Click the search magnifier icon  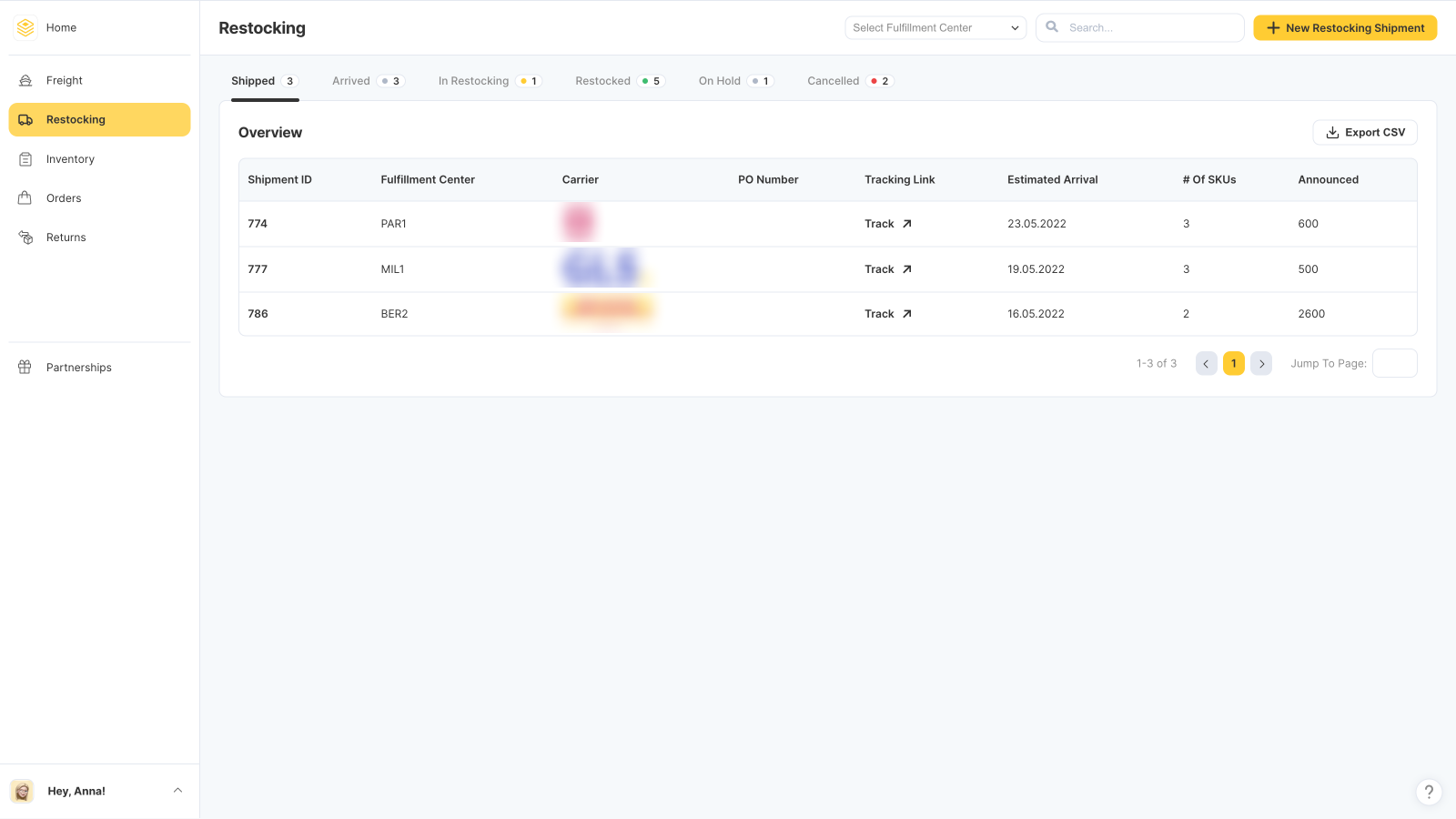[1051, 27]
